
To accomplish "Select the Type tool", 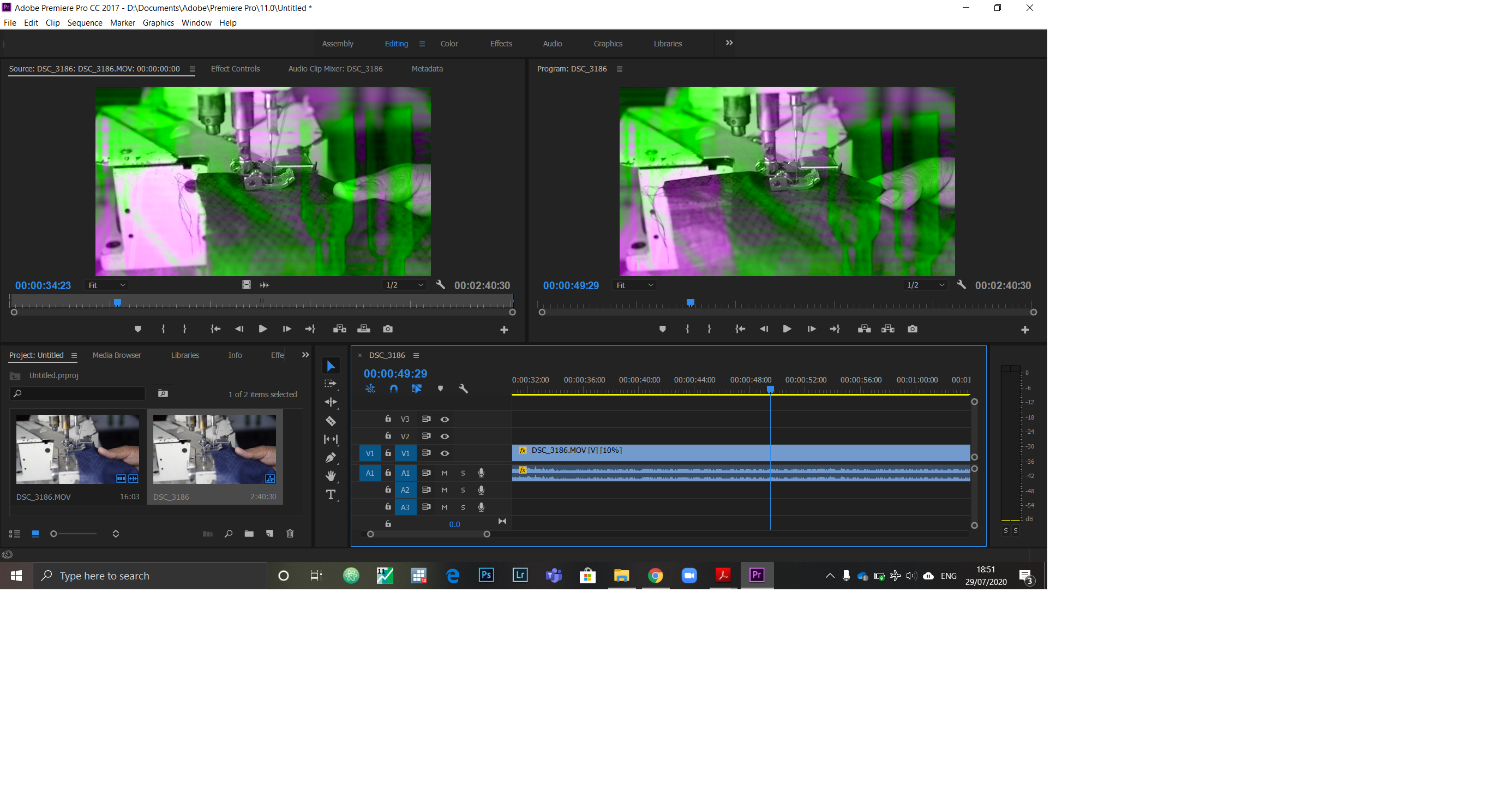I will click(x=331, y=494).
